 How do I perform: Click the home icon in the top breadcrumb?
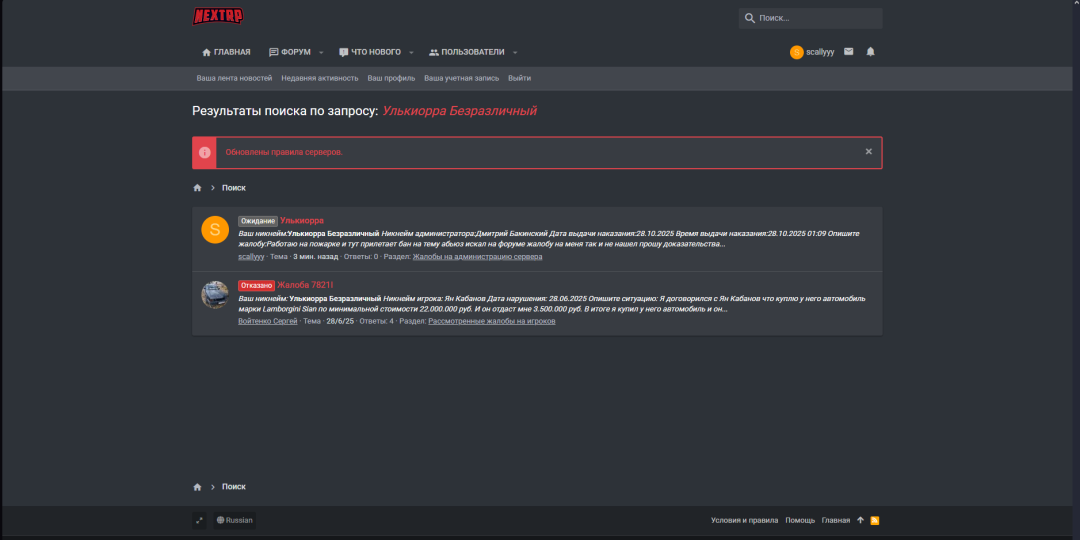[x=198, y=188]
